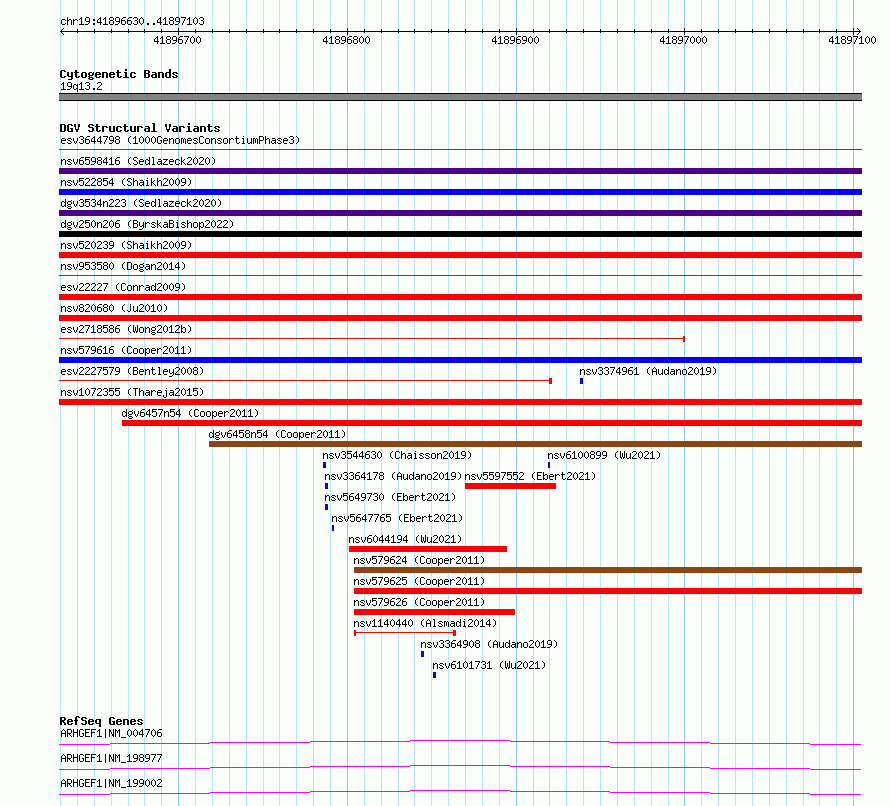Click the chr19:41896630..41897103 coordinate label

(132, 21)
